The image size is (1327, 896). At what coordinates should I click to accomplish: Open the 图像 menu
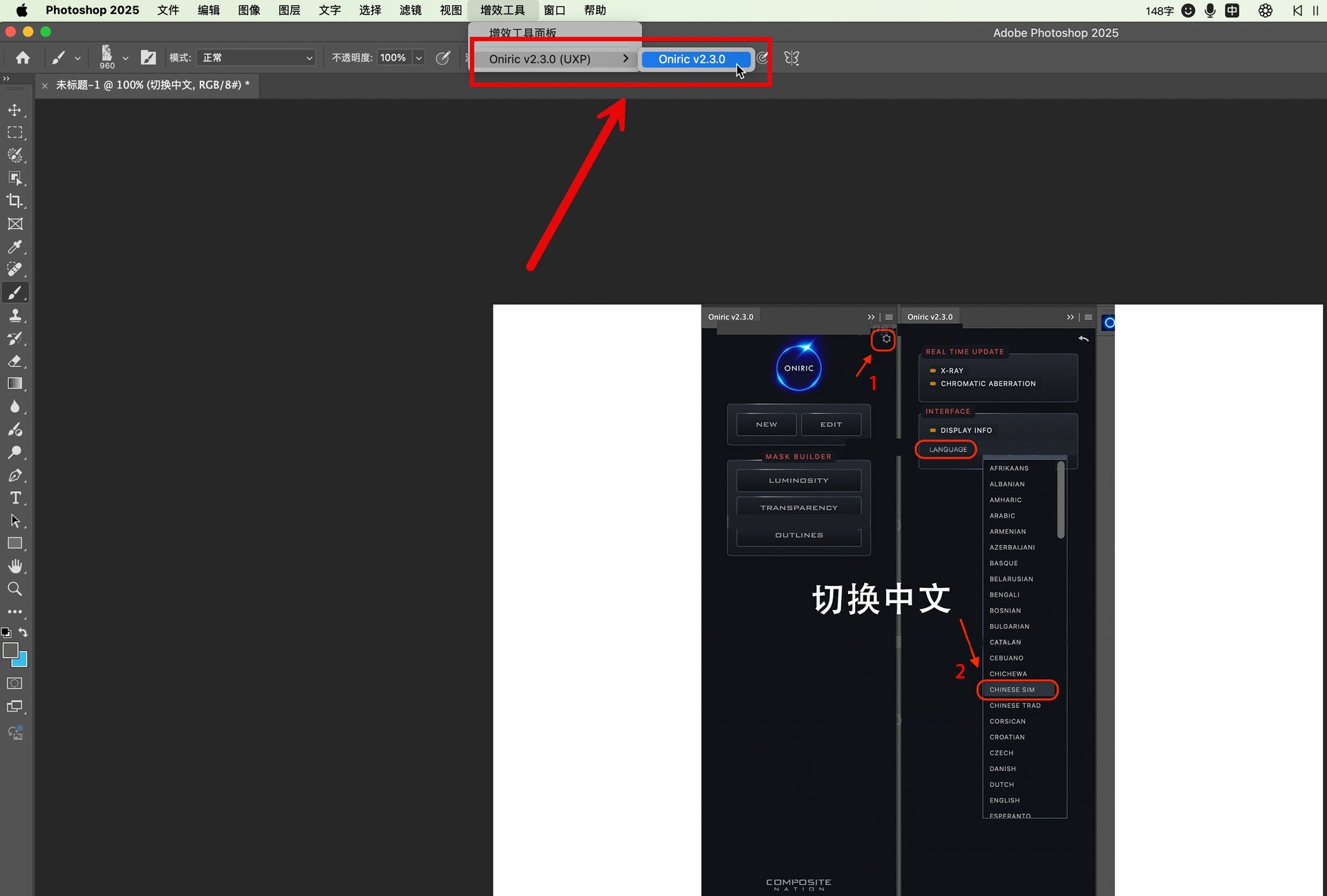point(249,10)
